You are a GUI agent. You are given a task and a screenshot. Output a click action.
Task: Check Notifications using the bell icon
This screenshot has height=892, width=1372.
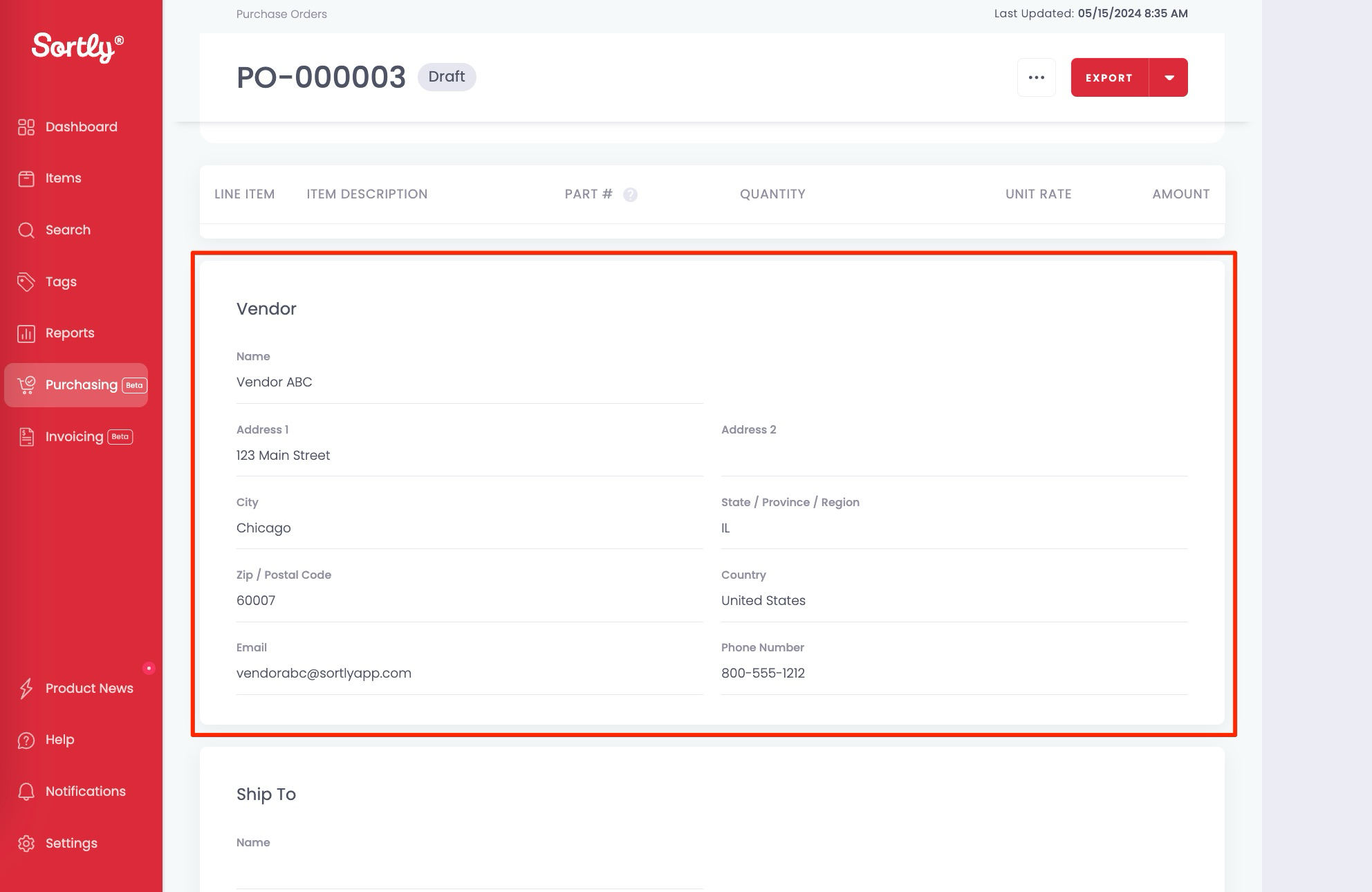coord(26,791)
